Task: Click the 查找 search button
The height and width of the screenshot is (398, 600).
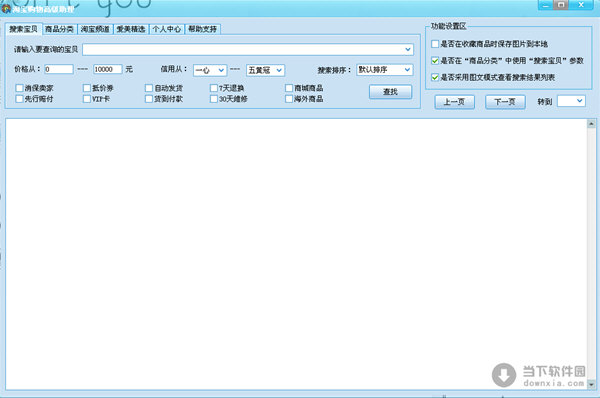Action: click(390, 92)
